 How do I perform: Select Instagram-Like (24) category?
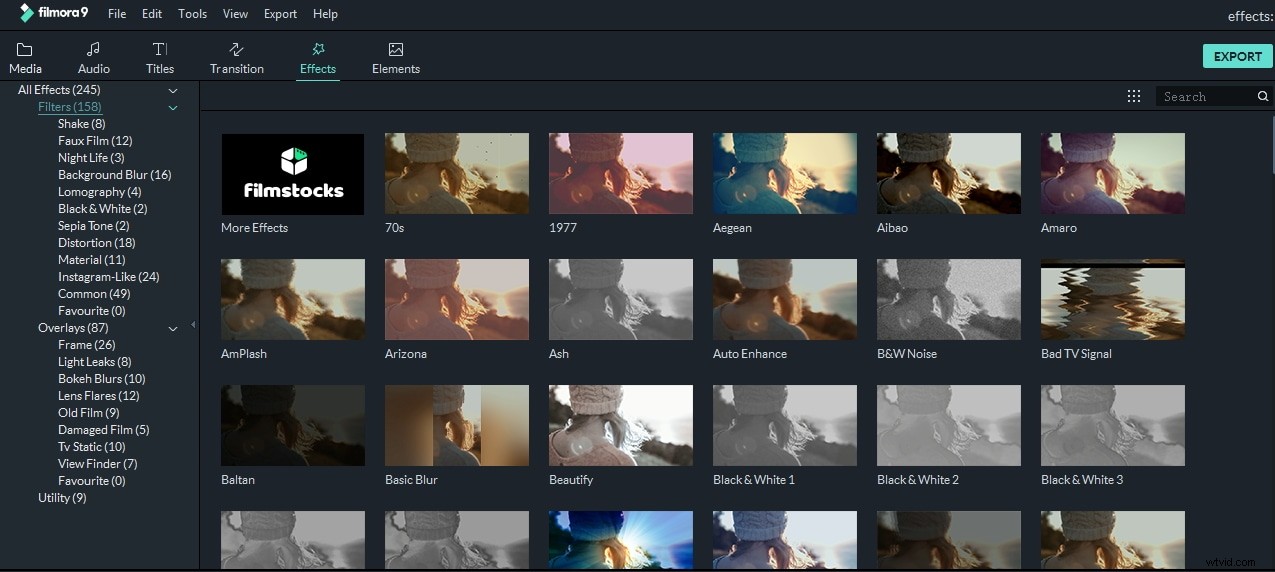coord(108,277)
